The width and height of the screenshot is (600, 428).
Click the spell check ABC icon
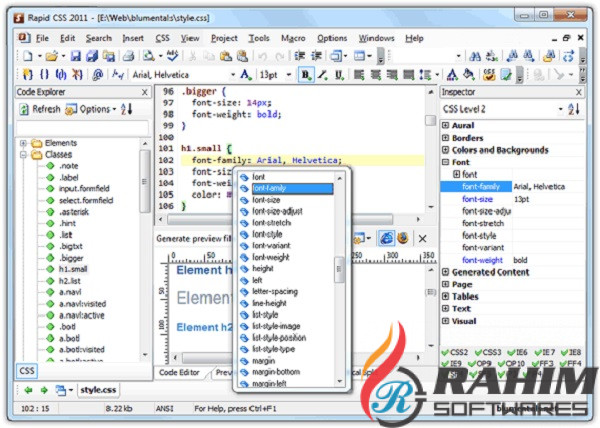(x=173, y=56)
